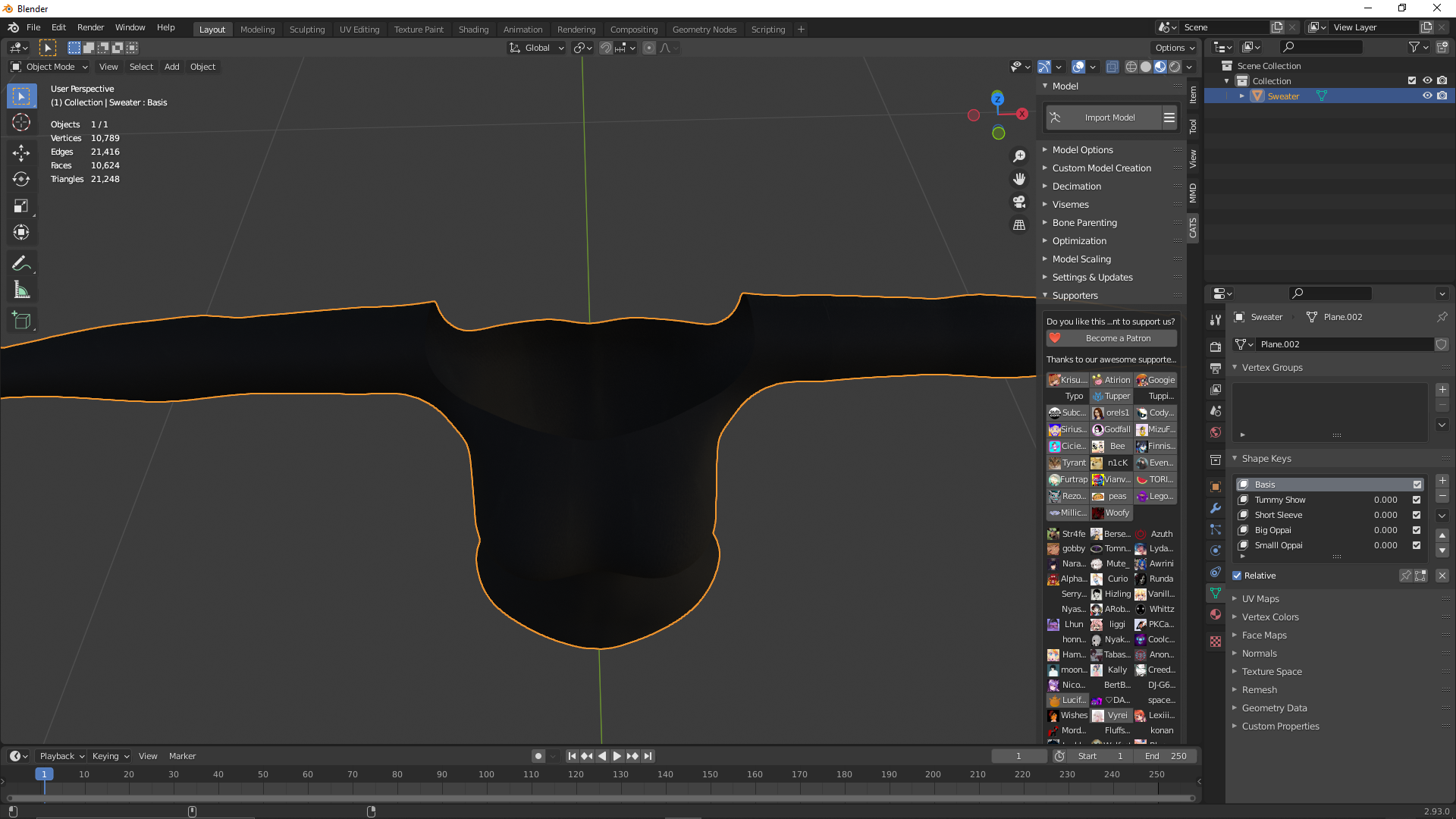Toggle the Tummy Show shape key checkbox
This screenshot has width=1456, height=819.
pos(1417,500)
